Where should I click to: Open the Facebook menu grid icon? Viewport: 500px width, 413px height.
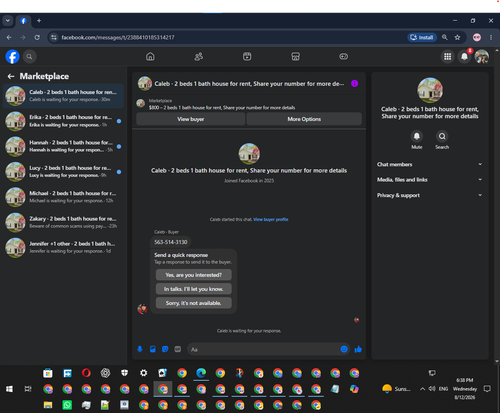point(448,57)
